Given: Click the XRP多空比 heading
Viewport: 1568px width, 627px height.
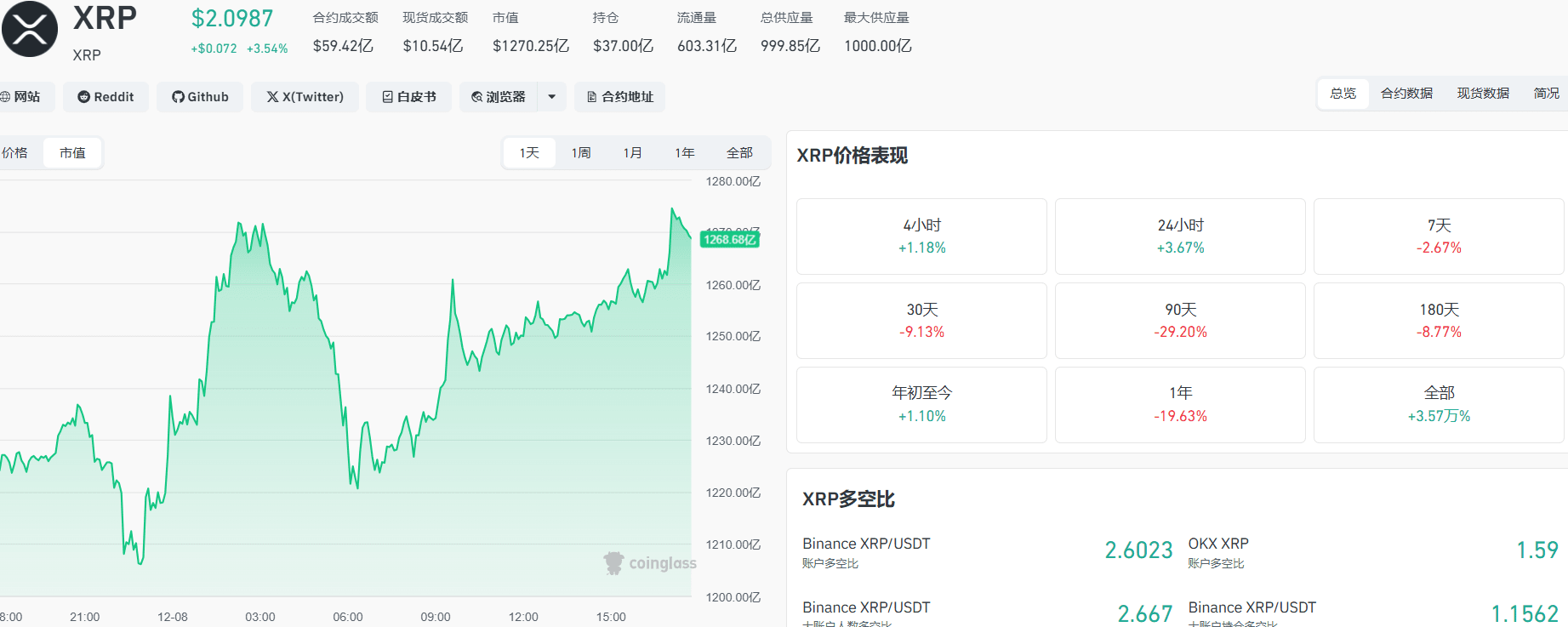Looking at the screenshot, I should pos(848,499).
